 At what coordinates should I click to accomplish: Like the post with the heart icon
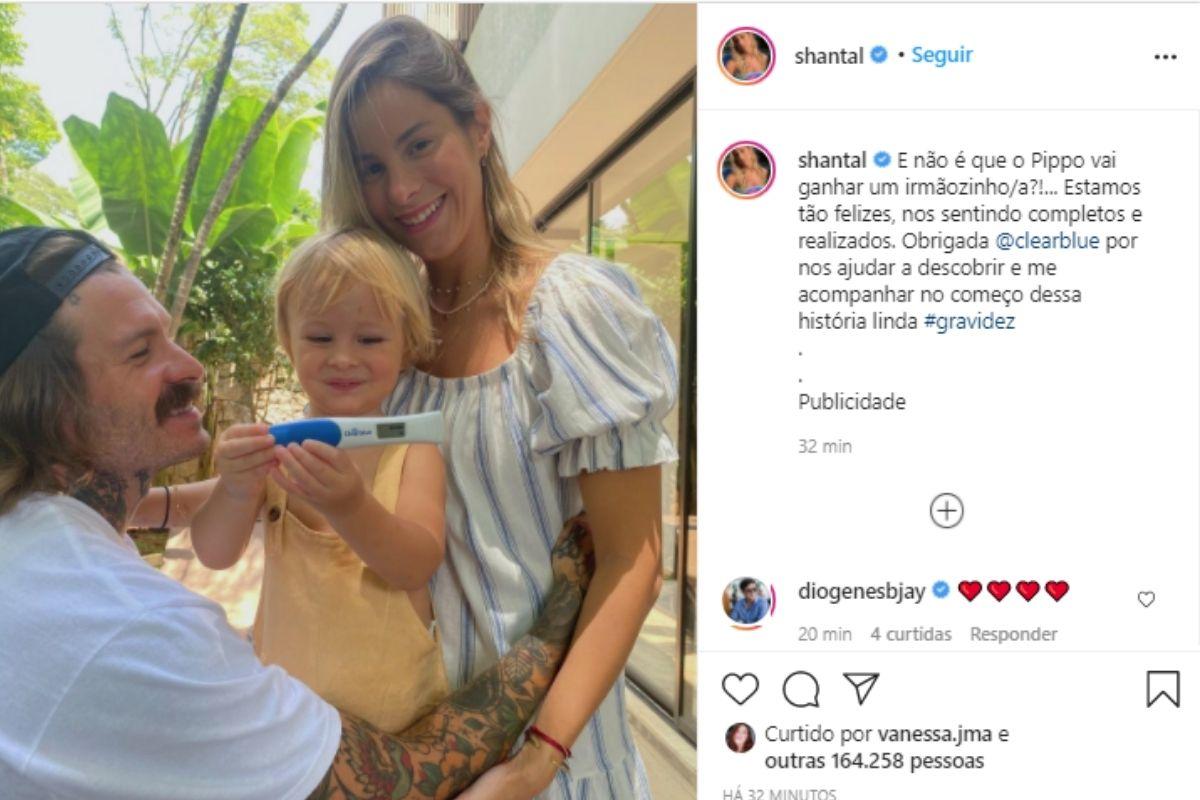click(x=740, y=689)
